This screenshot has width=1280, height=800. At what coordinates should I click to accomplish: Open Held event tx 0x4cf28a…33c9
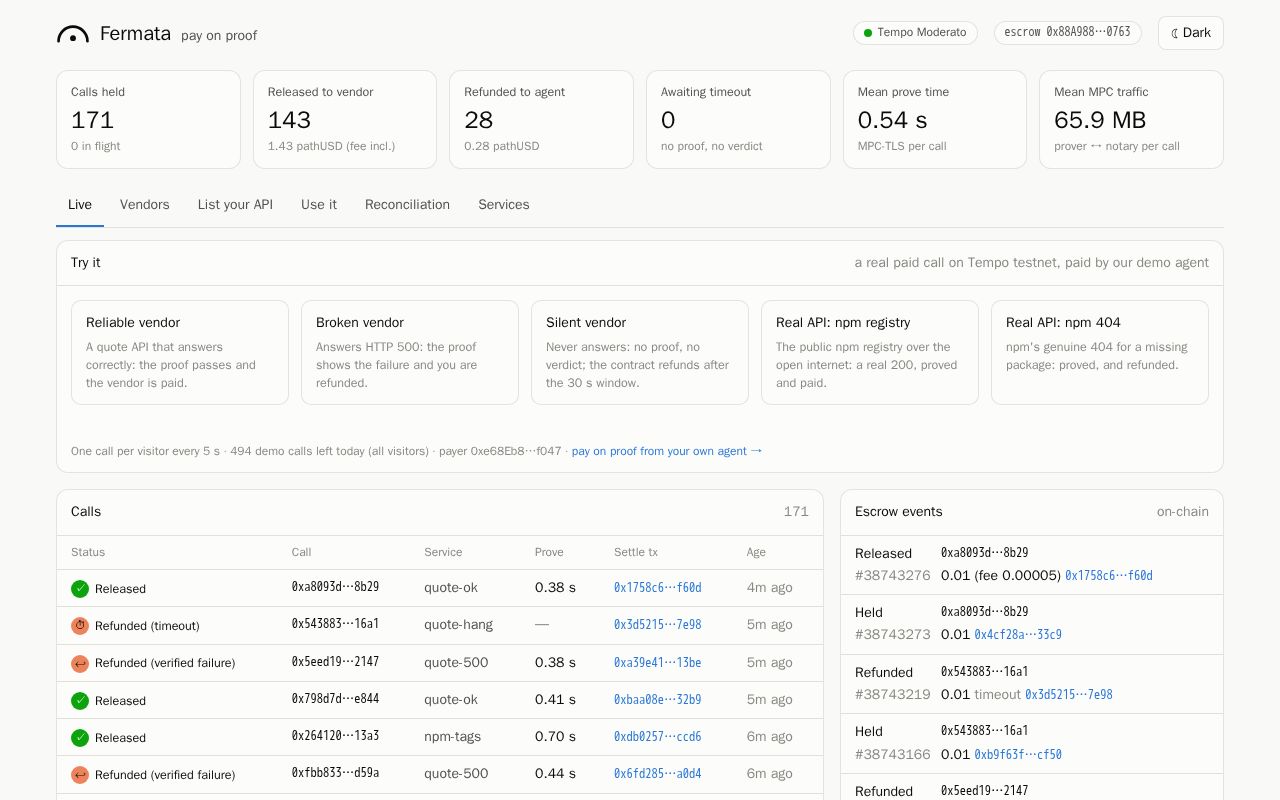point(1018,635)
